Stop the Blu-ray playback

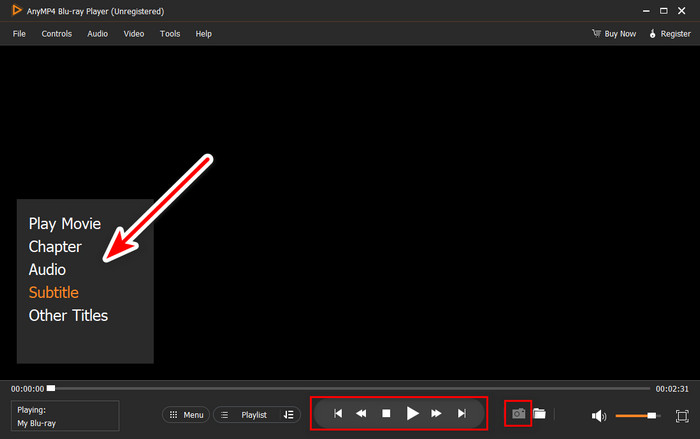coord(386,414)
